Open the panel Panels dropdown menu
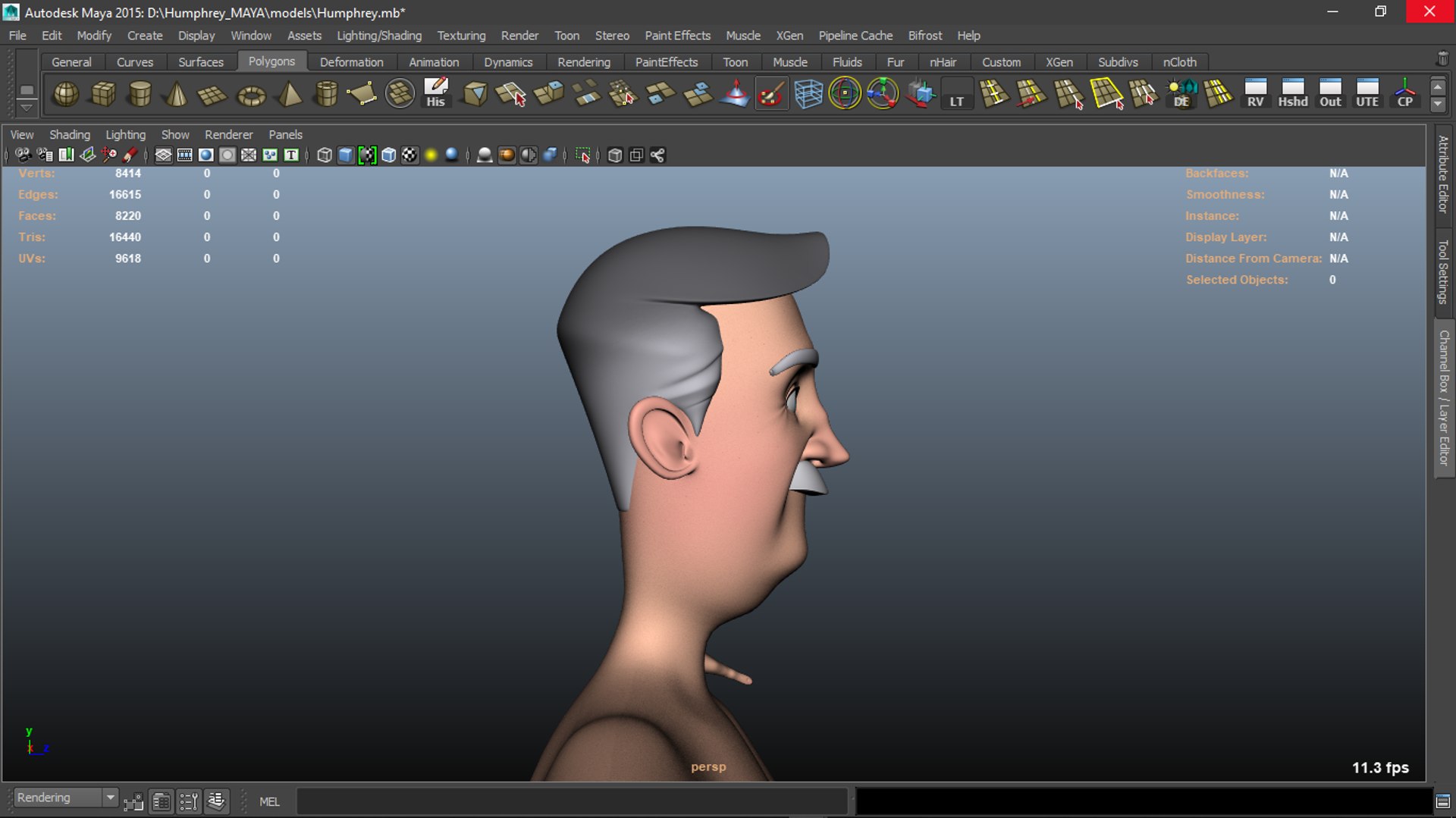 [285, 134]
